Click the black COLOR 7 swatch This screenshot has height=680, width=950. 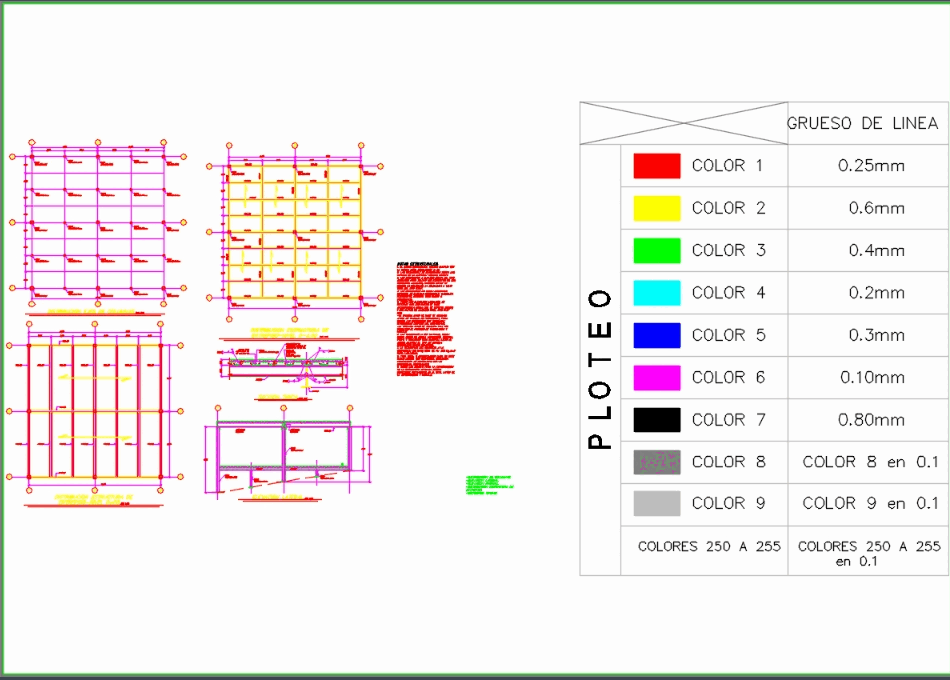click(655, 419)
